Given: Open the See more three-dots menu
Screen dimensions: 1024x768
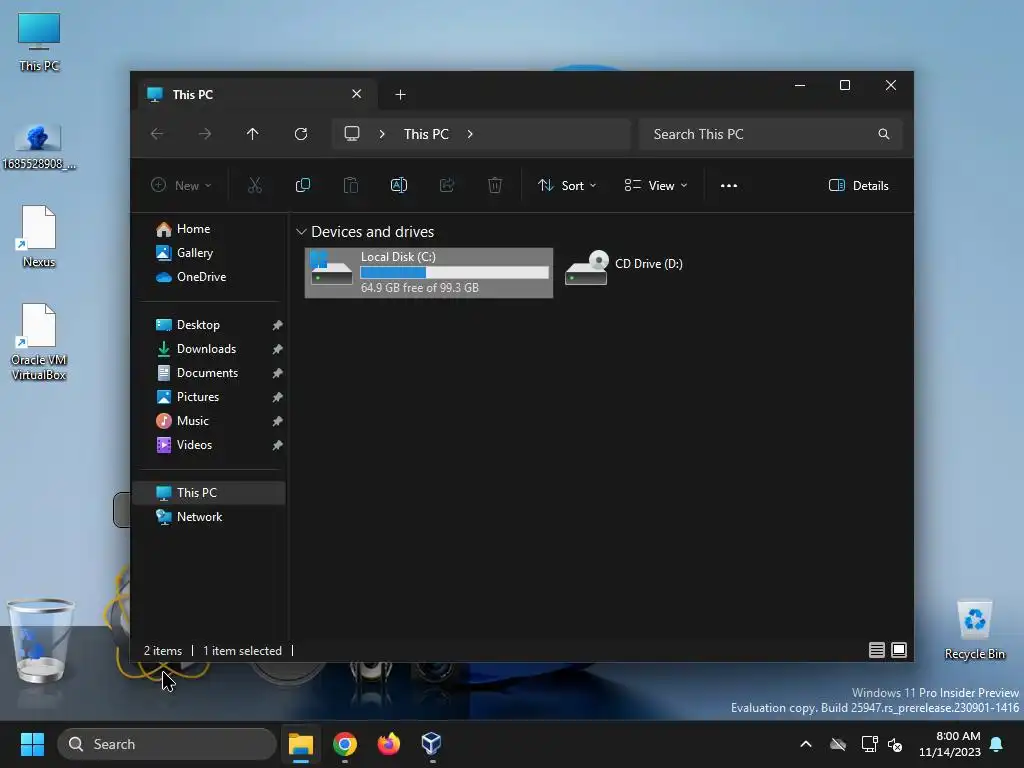Looking at the screenshot, I should [x=729, y=185].
